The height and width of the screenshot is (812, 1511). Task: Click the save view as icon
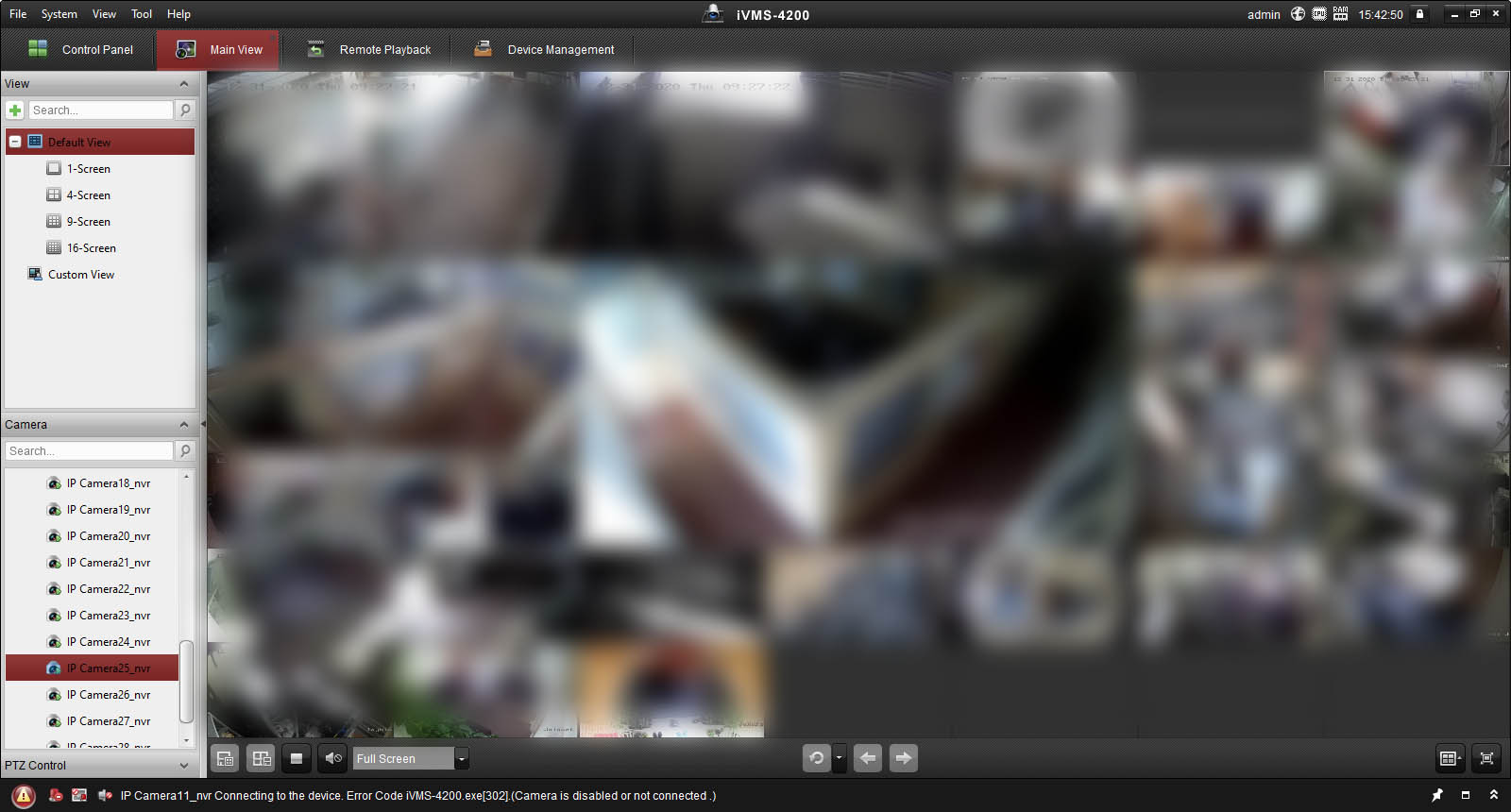click(261, 758)
